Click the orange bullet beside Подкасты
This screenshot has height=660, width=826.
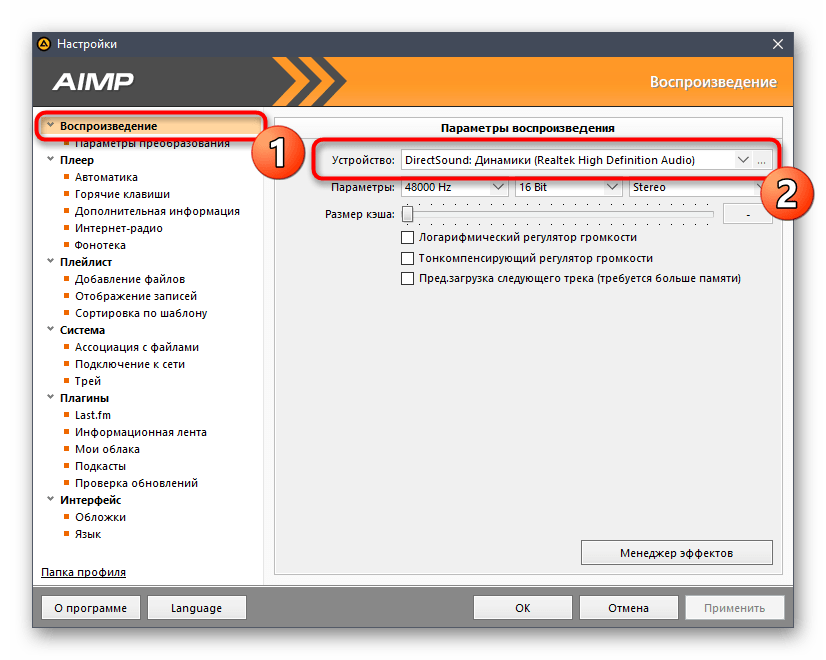66,466
